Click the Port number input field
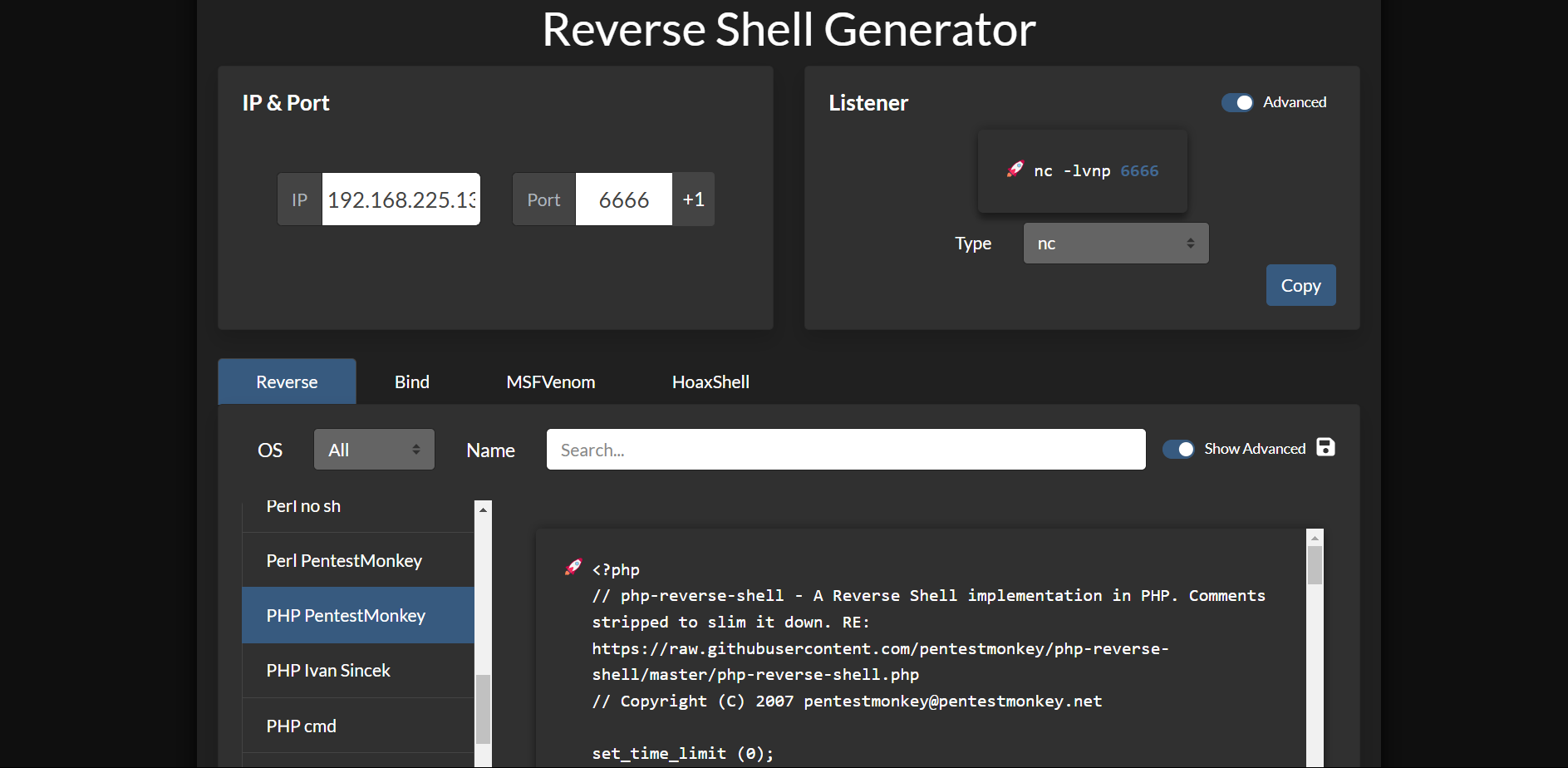1568x768 pixels. pyautogui.click(x=624, y=199)
